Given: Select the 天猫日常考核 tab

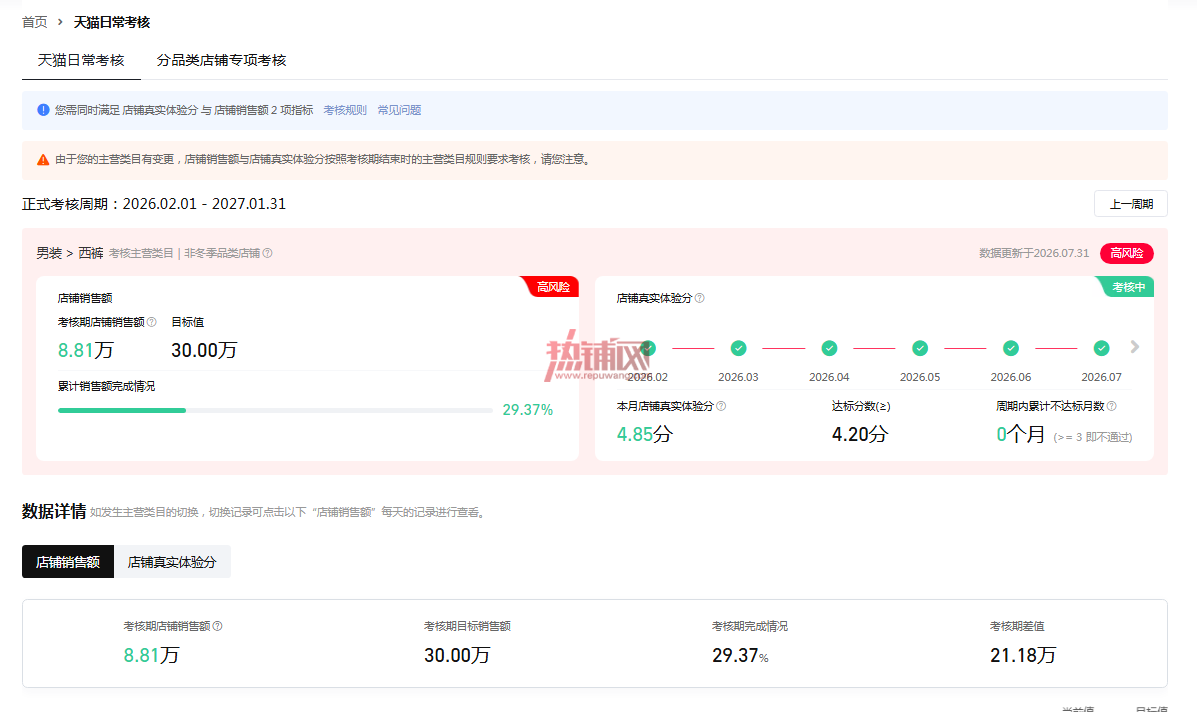Looking at the screenshot, I should point(81,60).
